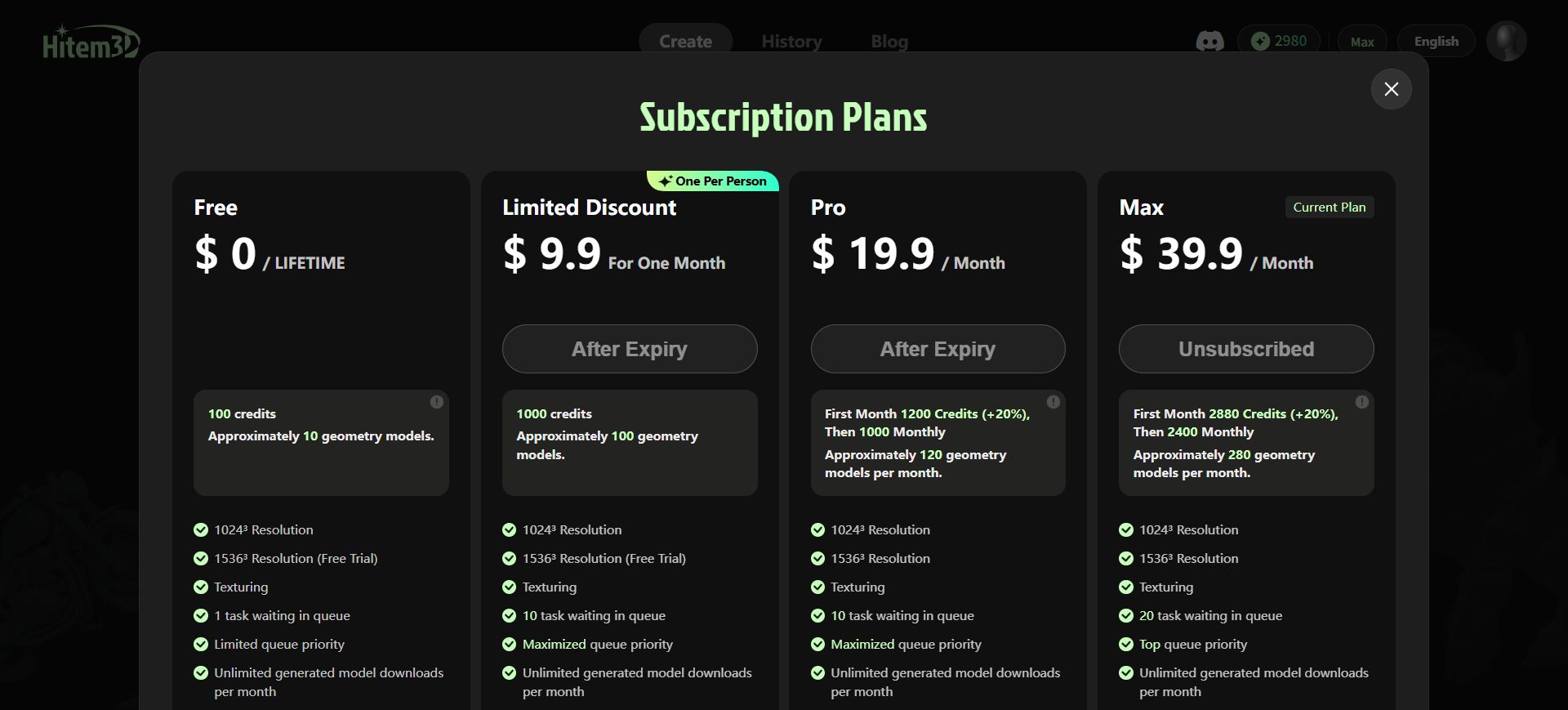Click the Hitem3D logo
Image resolution: width=1568 pixels, height=710 pixels.
(x=91, y=42)
